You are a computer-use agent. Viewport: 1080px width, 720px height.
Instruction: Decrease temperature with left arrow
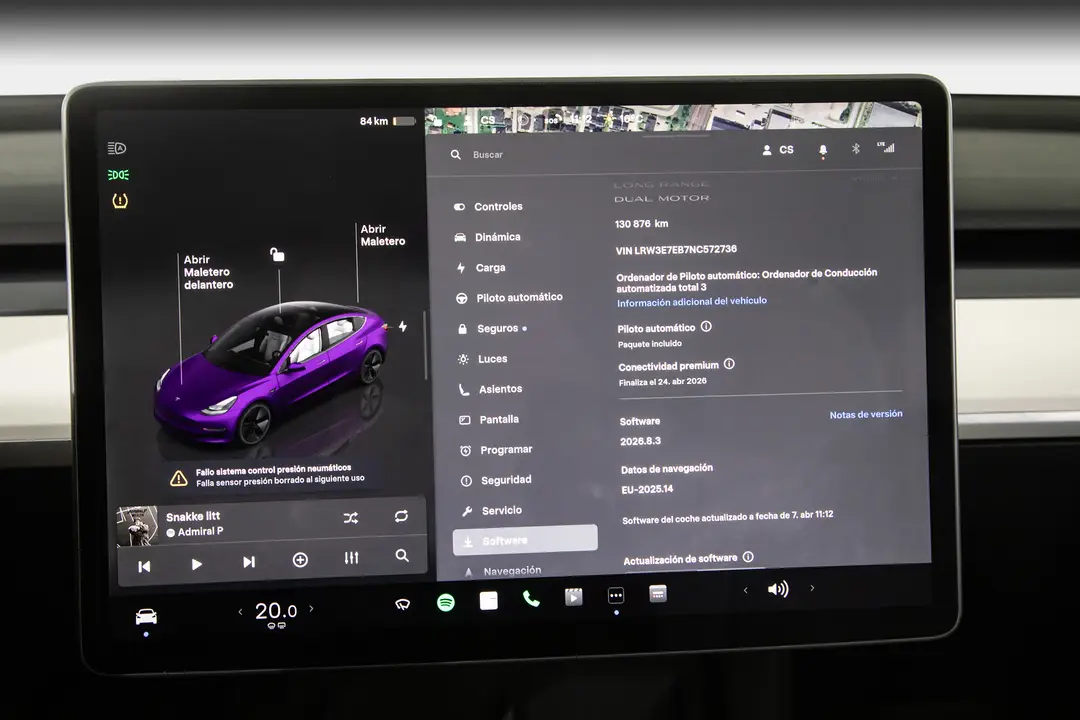click(240, 611)
